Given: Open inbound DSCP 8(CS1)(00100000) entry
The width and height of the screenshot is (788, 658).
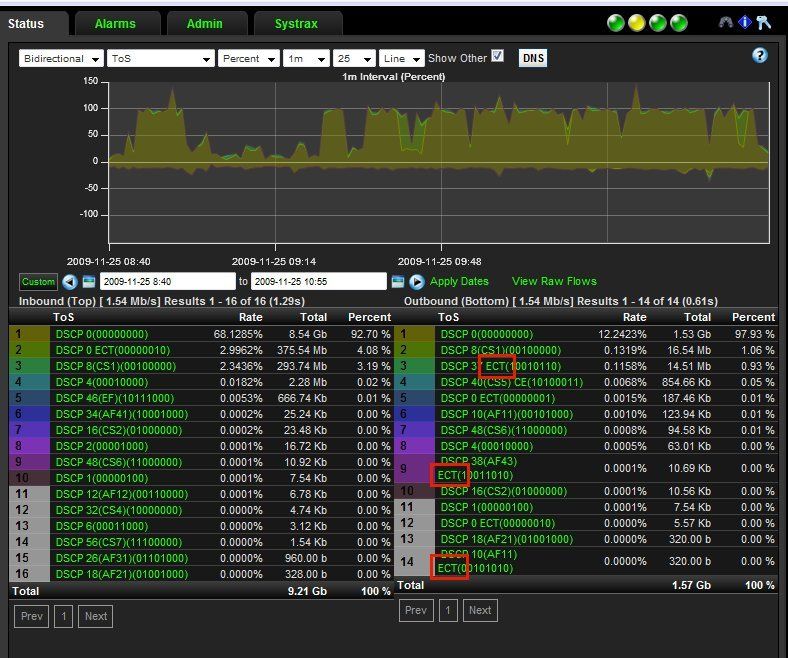Looking at the screenshot, I should 116,366.
